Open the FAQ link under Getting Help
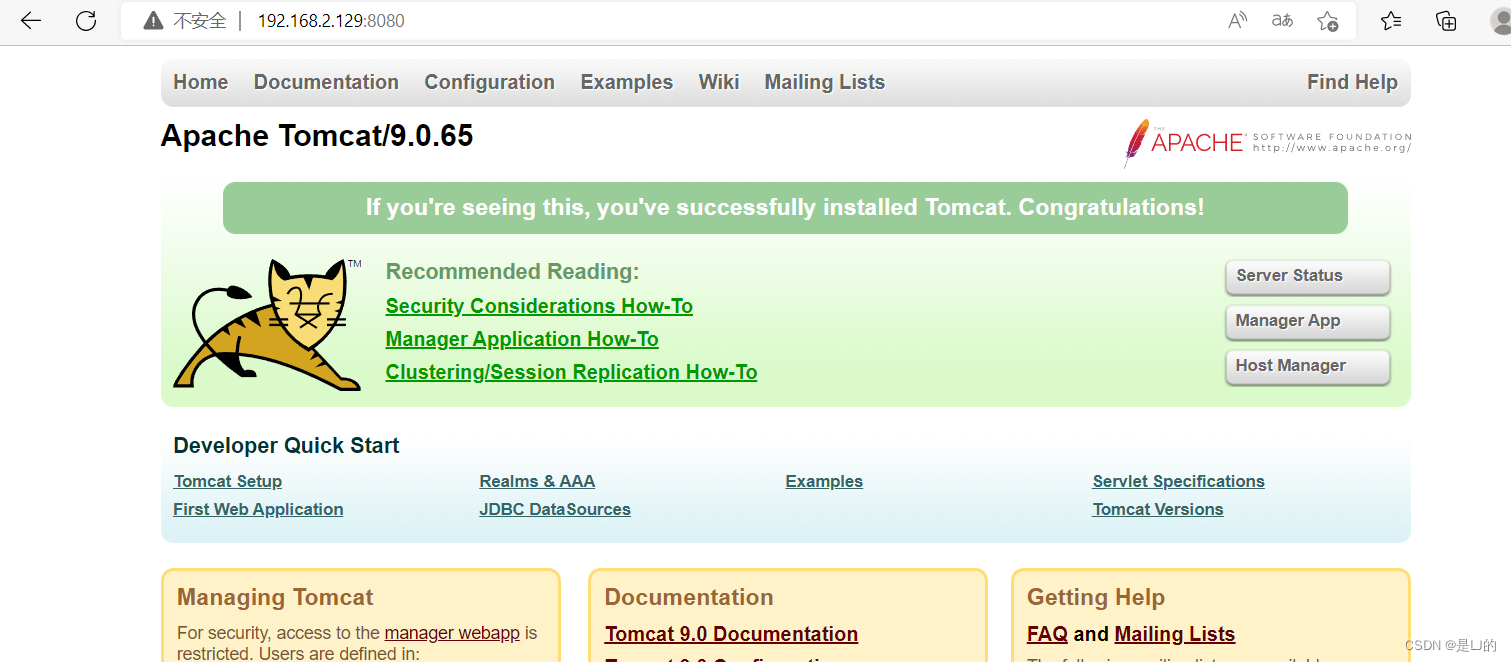The height and width of the screenshot is (662, 1511). (1047, 634)
